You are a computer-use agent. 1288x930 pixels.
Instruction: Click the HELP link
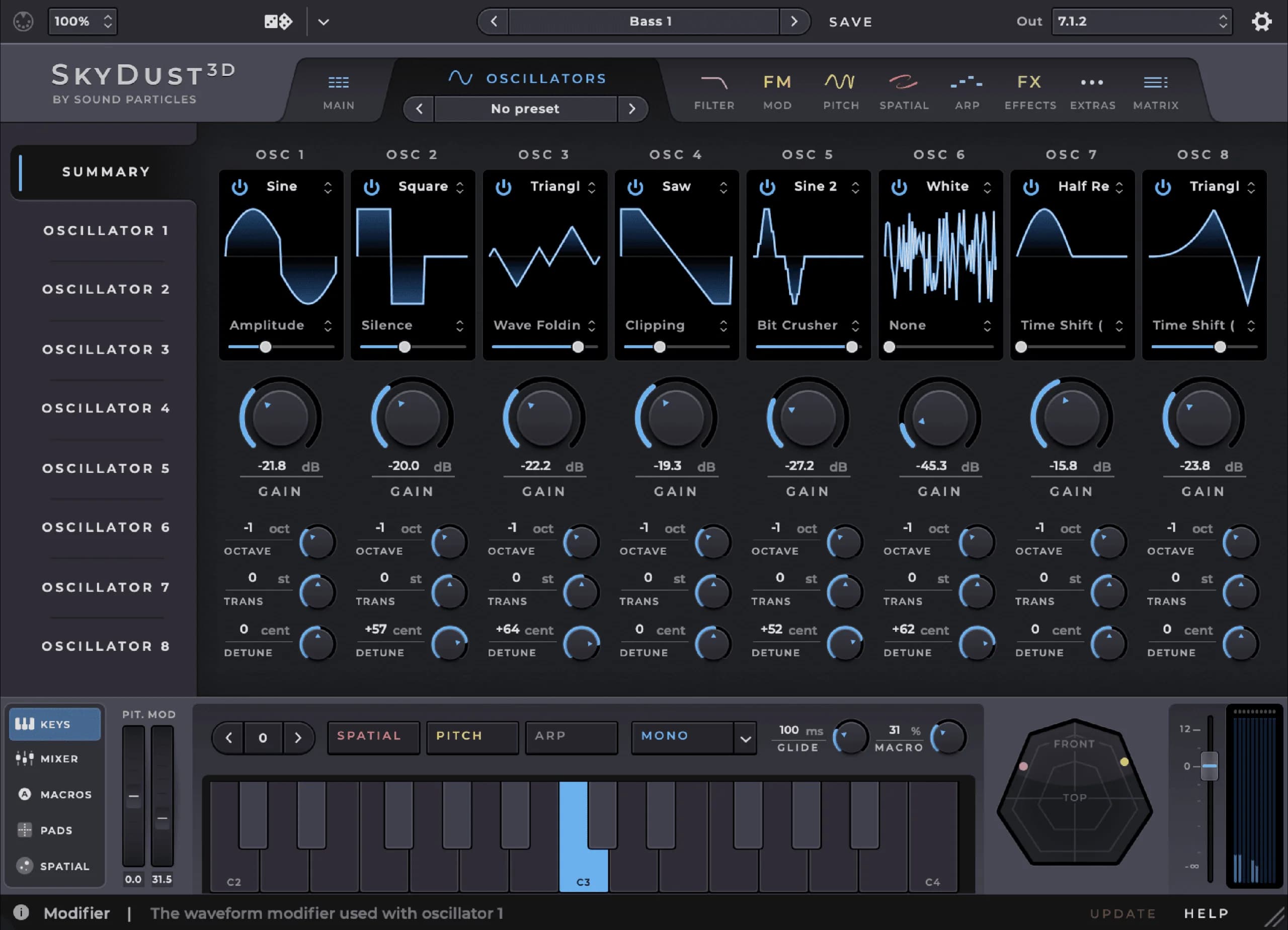1206,913
